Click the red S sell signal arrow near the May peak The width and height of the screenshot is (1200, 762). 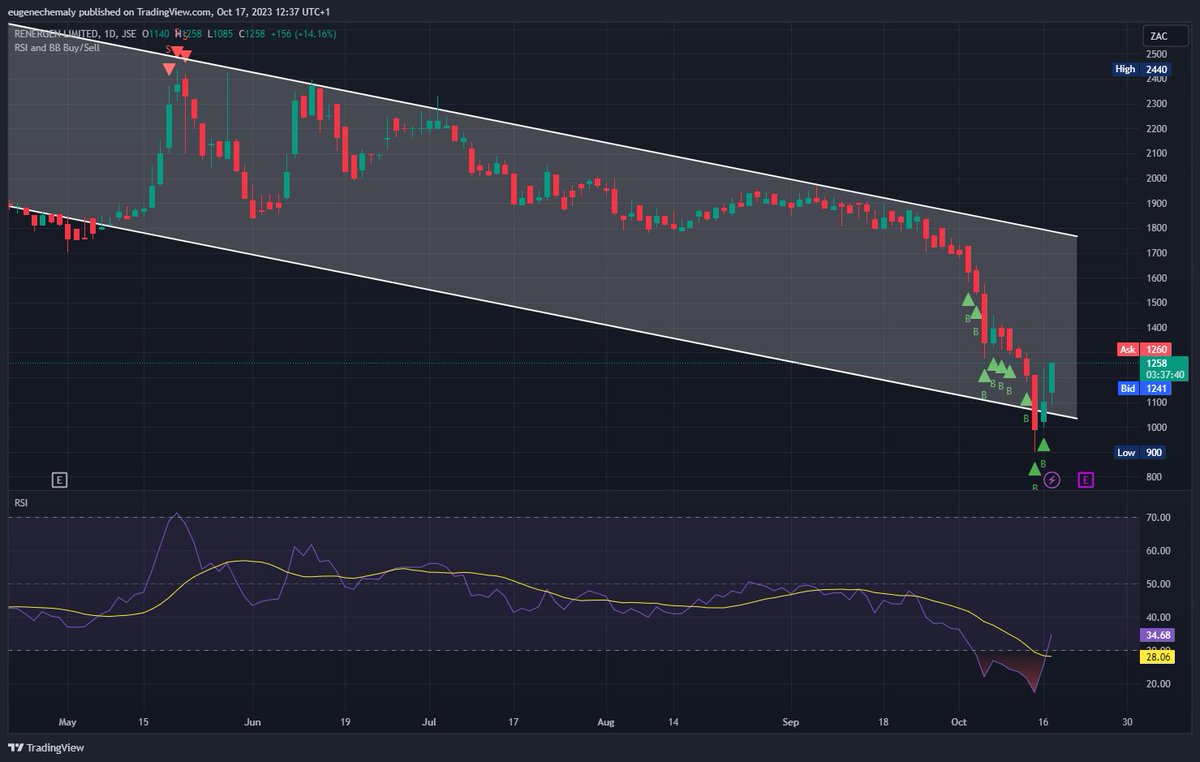coord(176,48)
